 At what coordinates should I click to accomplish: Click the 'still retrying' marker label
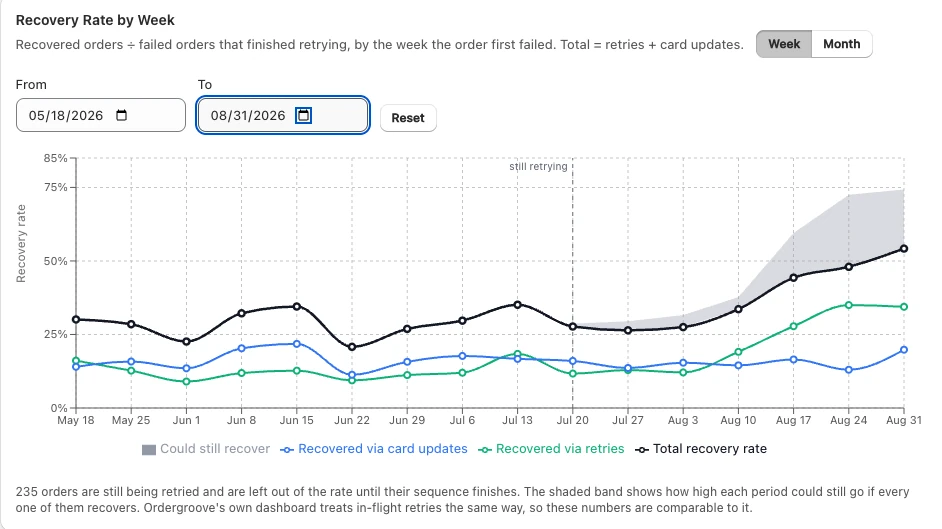click(x=538, y=166)
